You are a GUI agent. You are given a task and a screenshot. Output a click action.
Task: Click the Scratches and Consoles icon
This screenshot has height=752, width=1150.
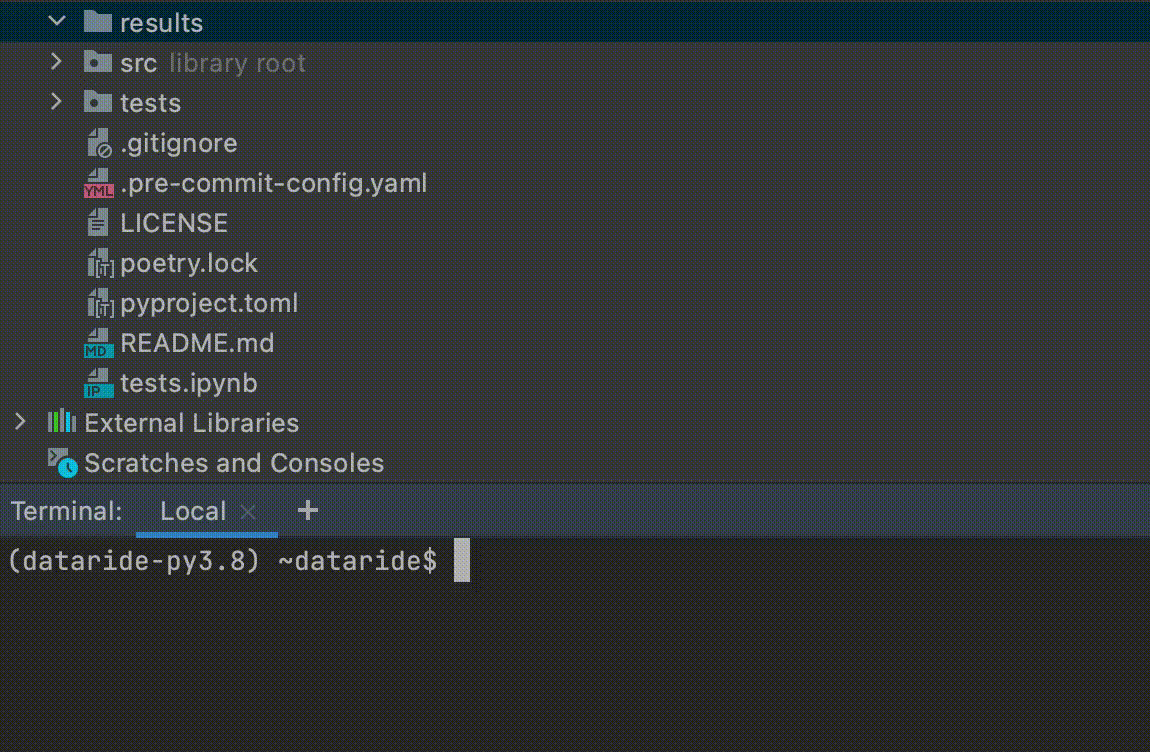[60, 462]
